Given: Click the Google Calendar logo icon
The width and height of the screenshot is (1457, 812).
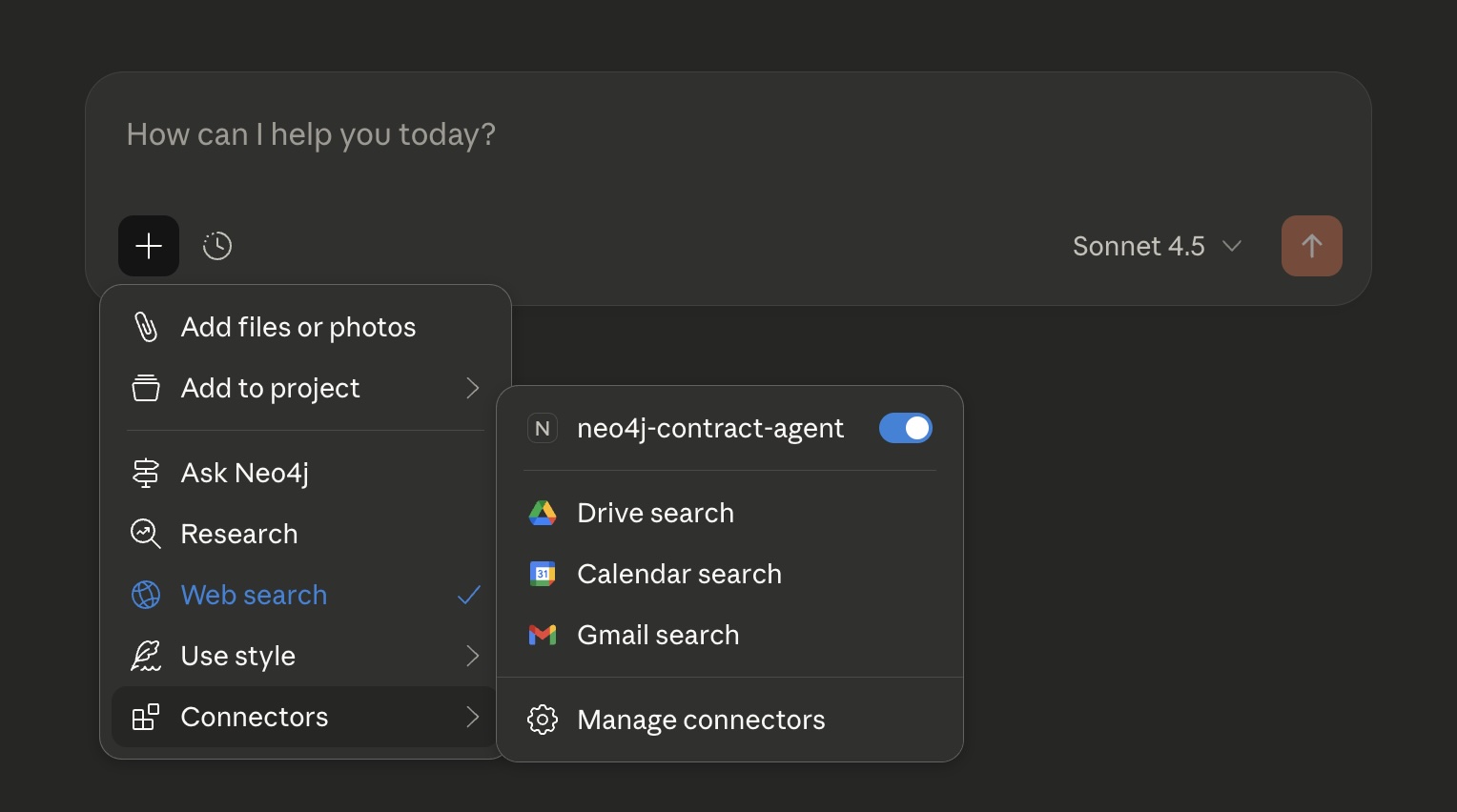Looking at the screenshot, I should coord(543,574).
